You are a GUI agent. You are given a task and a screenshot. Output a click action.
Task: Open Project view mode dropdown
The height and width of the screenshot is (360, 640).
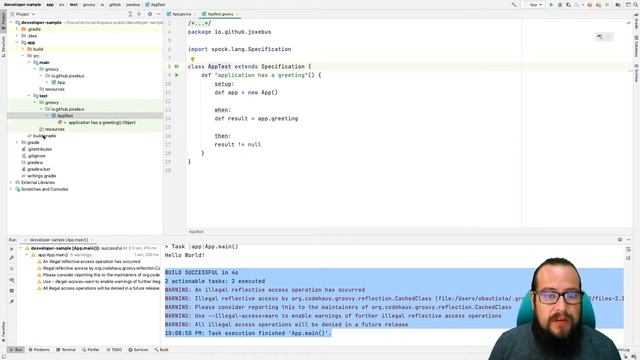23,14
